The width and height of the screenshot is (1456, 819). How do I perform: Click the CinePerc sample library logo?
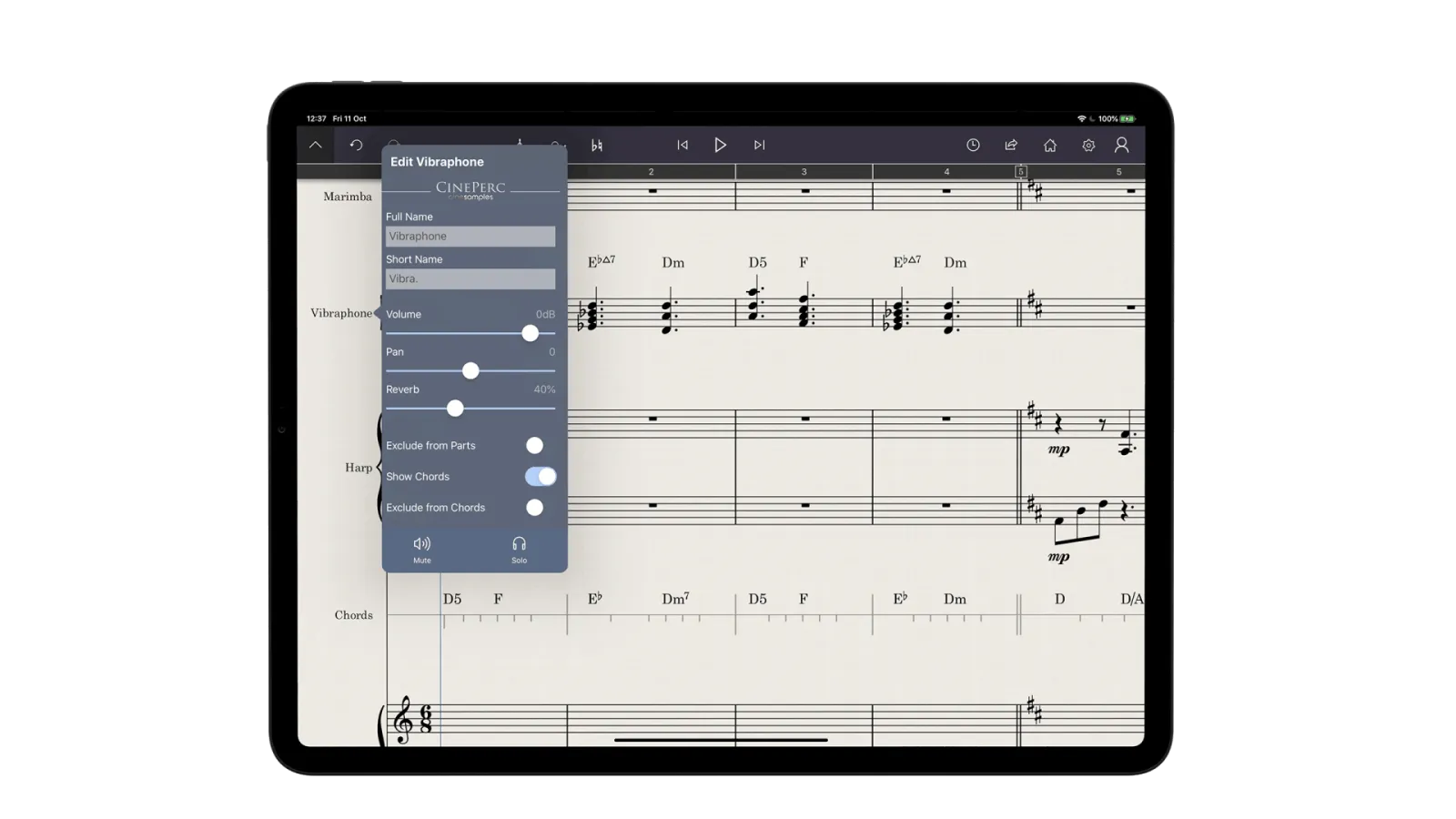point(470,190)
